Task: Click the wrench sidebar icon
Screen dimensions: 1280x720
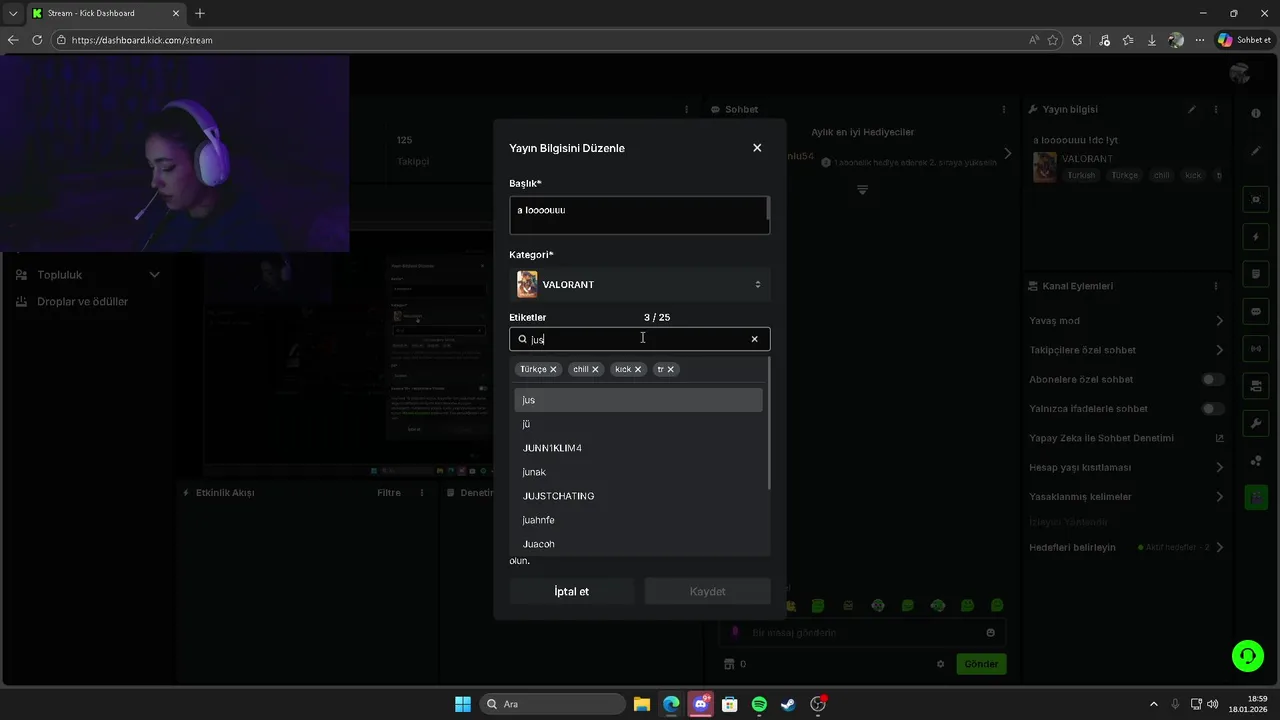Action: pos(1256,423)
